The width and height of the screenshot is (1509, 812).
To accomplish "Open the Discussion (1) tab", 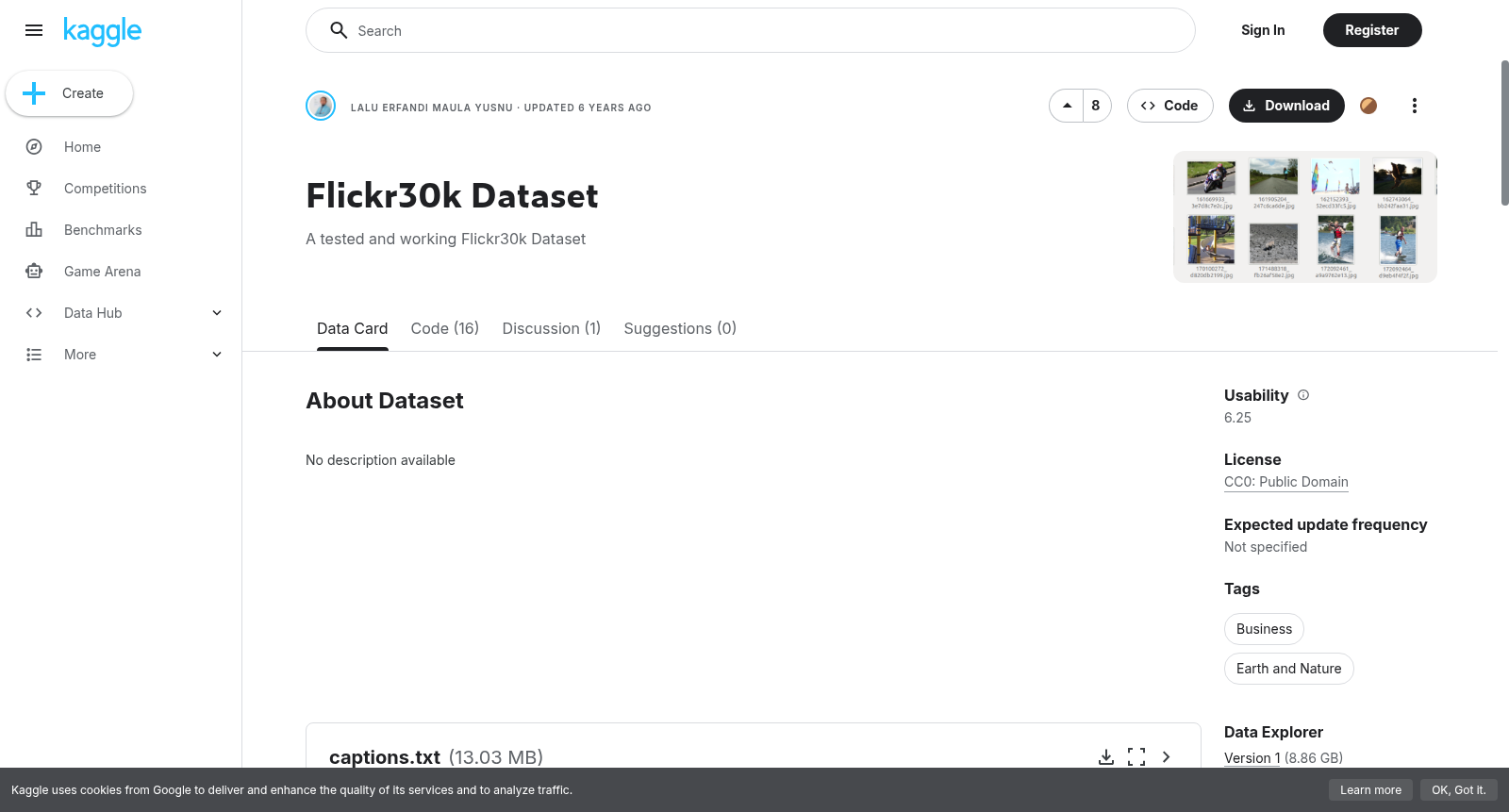I will pyautogui.click(x=552, y=328).
